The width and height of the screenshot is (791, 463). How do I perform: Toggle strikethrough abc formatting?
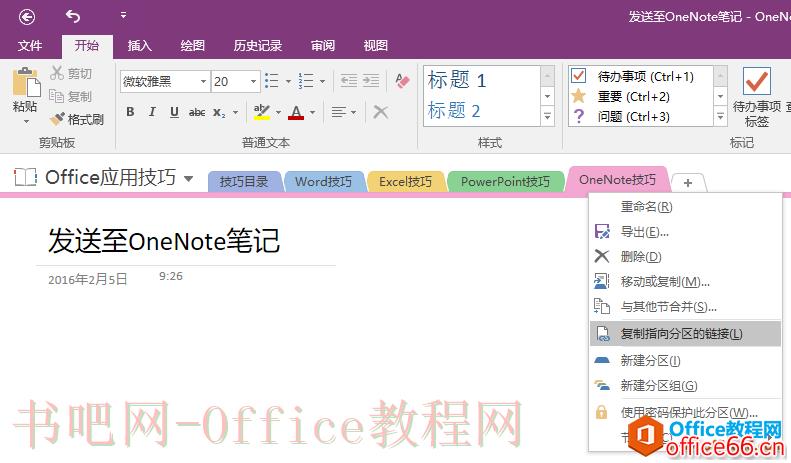(x=197, y=112)
